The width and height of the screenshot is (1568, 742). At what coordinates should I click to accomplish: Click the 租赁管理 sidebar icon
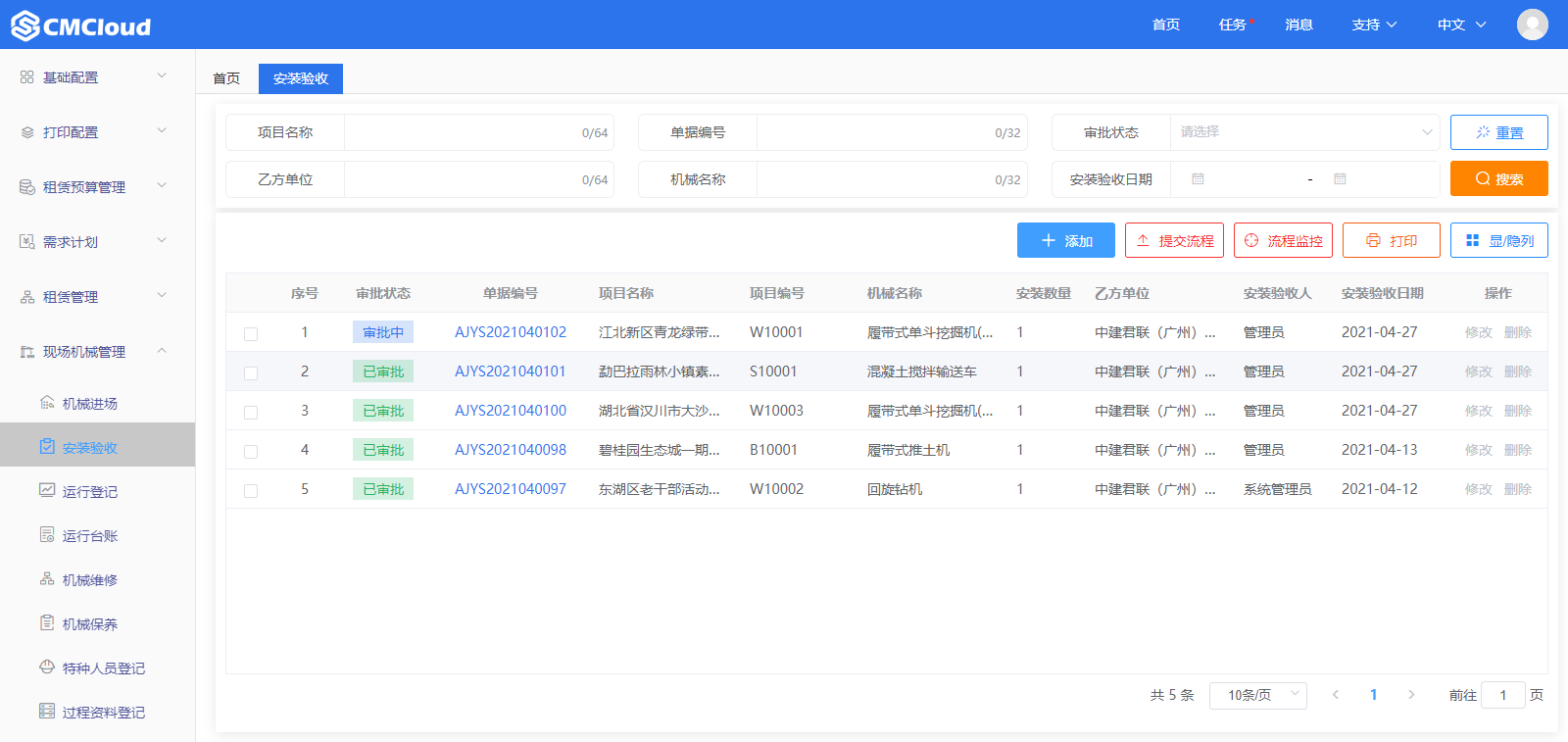[26, 296]
